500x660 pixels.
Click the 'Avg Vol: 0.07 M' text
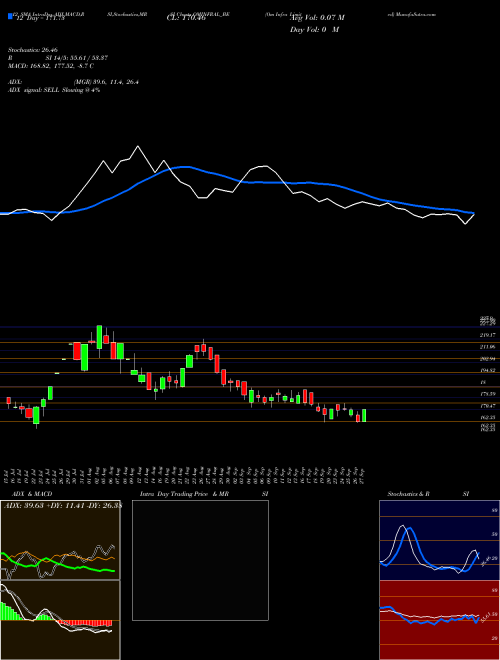tap(318, 18)
